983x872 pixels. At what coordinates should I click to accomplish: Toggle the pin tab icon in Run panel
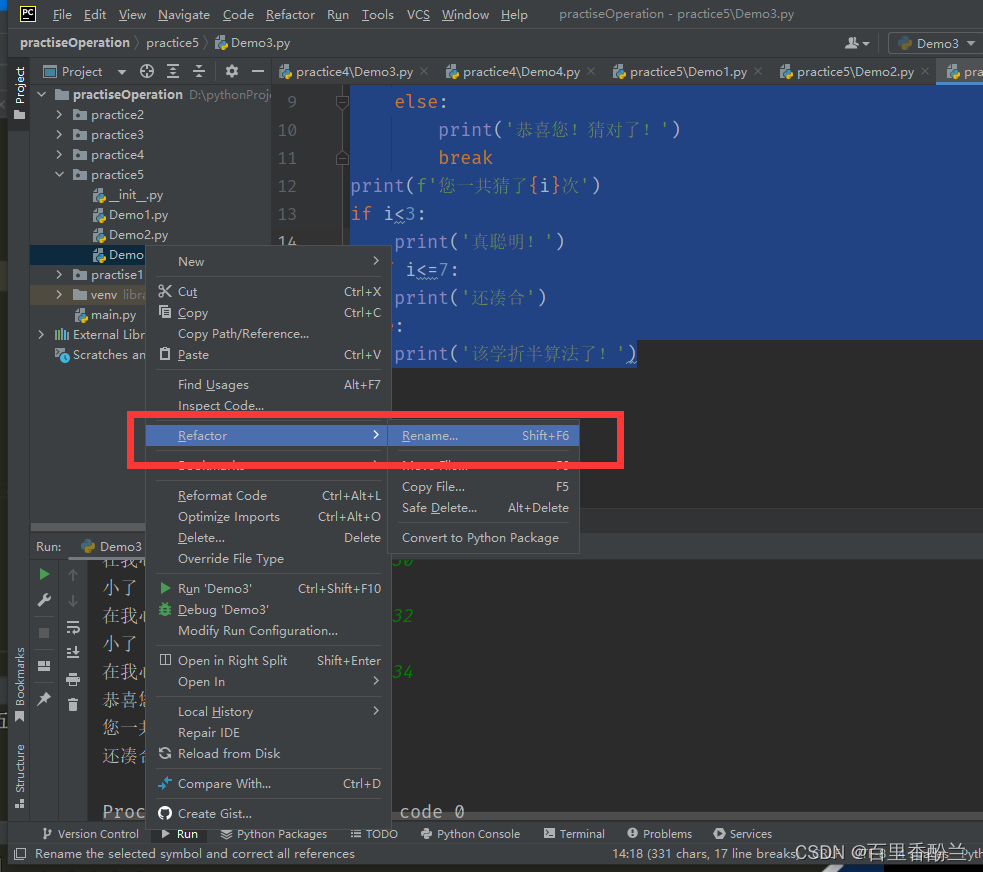click(x=44, y=699)
